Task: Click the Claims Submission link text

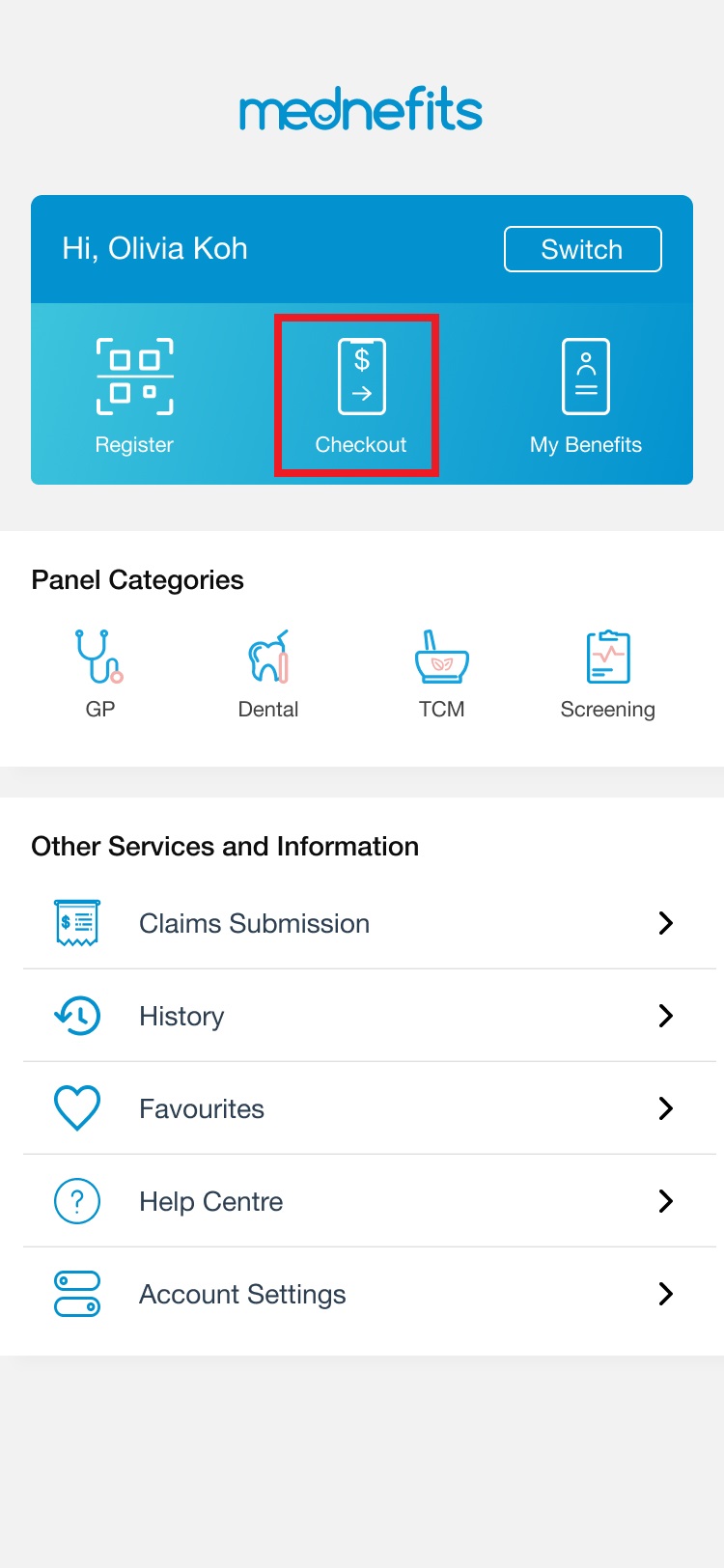Action: 254,923
